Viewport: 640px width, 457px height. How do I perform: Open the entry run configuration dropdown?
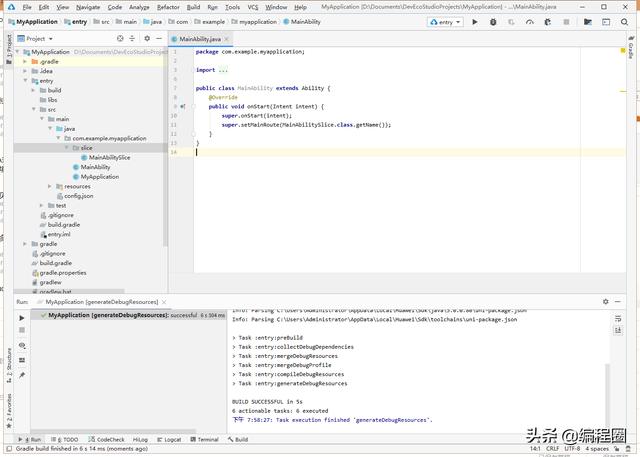click(445, 22)
